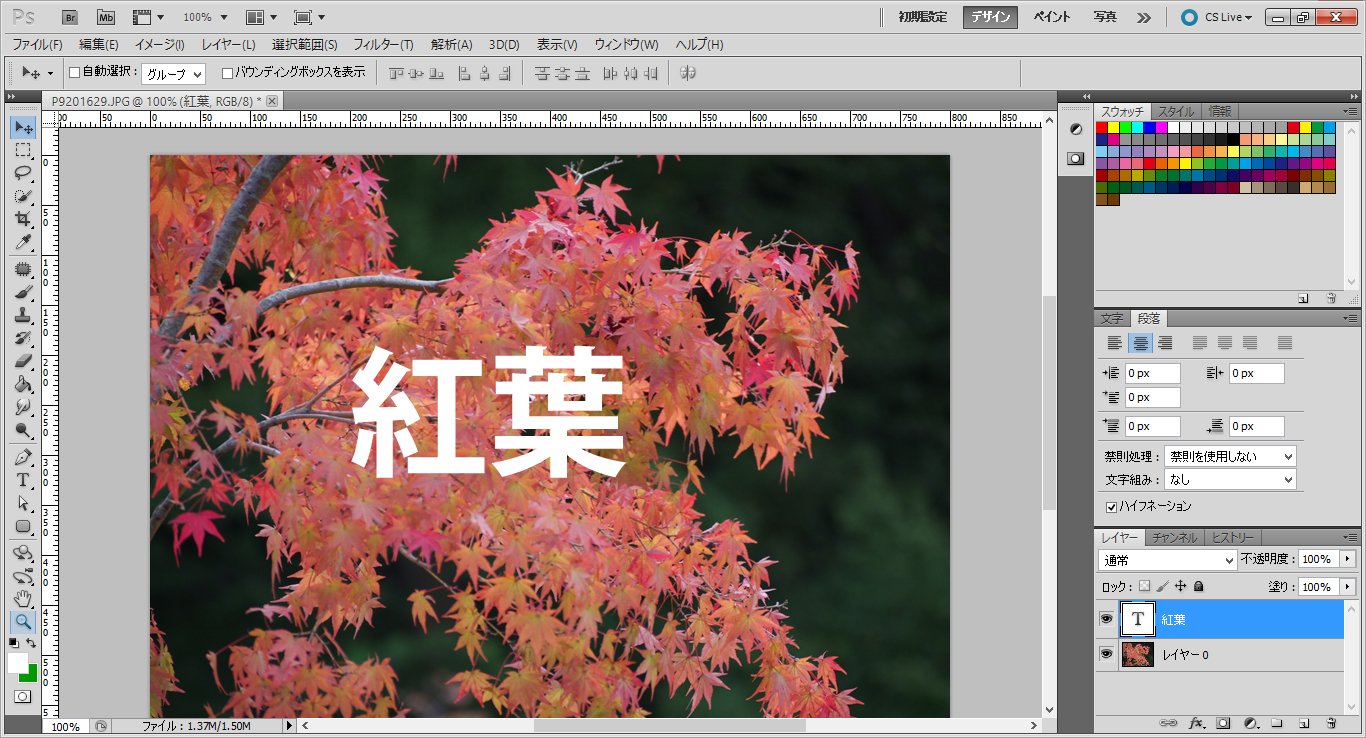Enable the 自動選択 checkbox
The height and width of the screenshot is (738, 1366).
(x=74, y=73)
